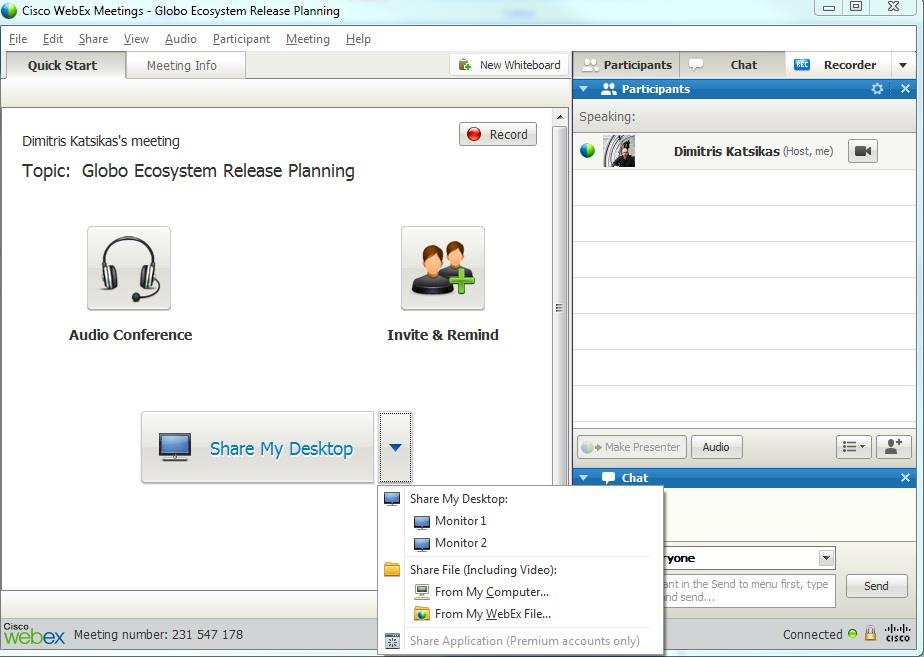Viewport: 924px width, 657px height.
Task: Close the WebEx Meetings window
Action: click(x=893, y=7)
